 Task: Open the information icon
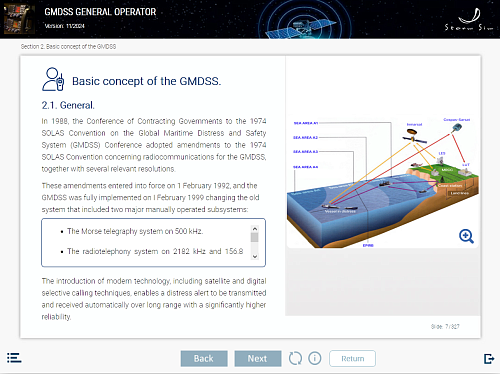coord(315,358)
